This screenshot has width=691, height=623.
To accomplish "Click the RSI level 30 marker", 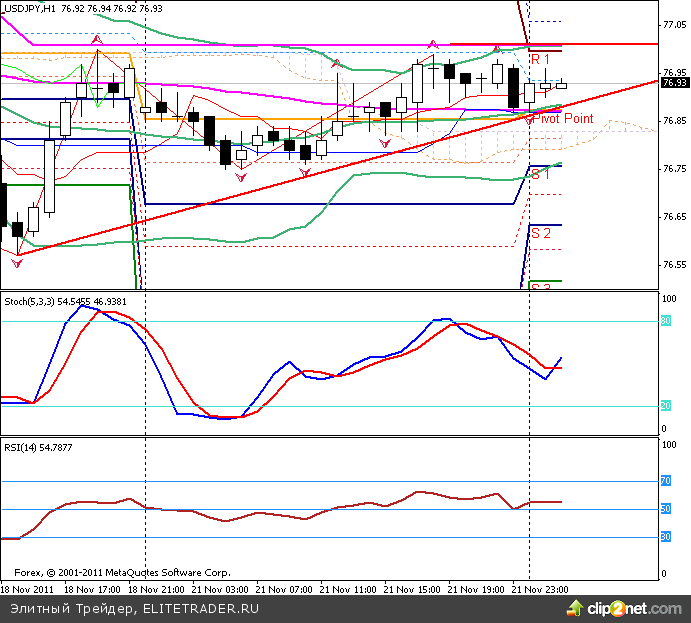I will click(666, 537).
